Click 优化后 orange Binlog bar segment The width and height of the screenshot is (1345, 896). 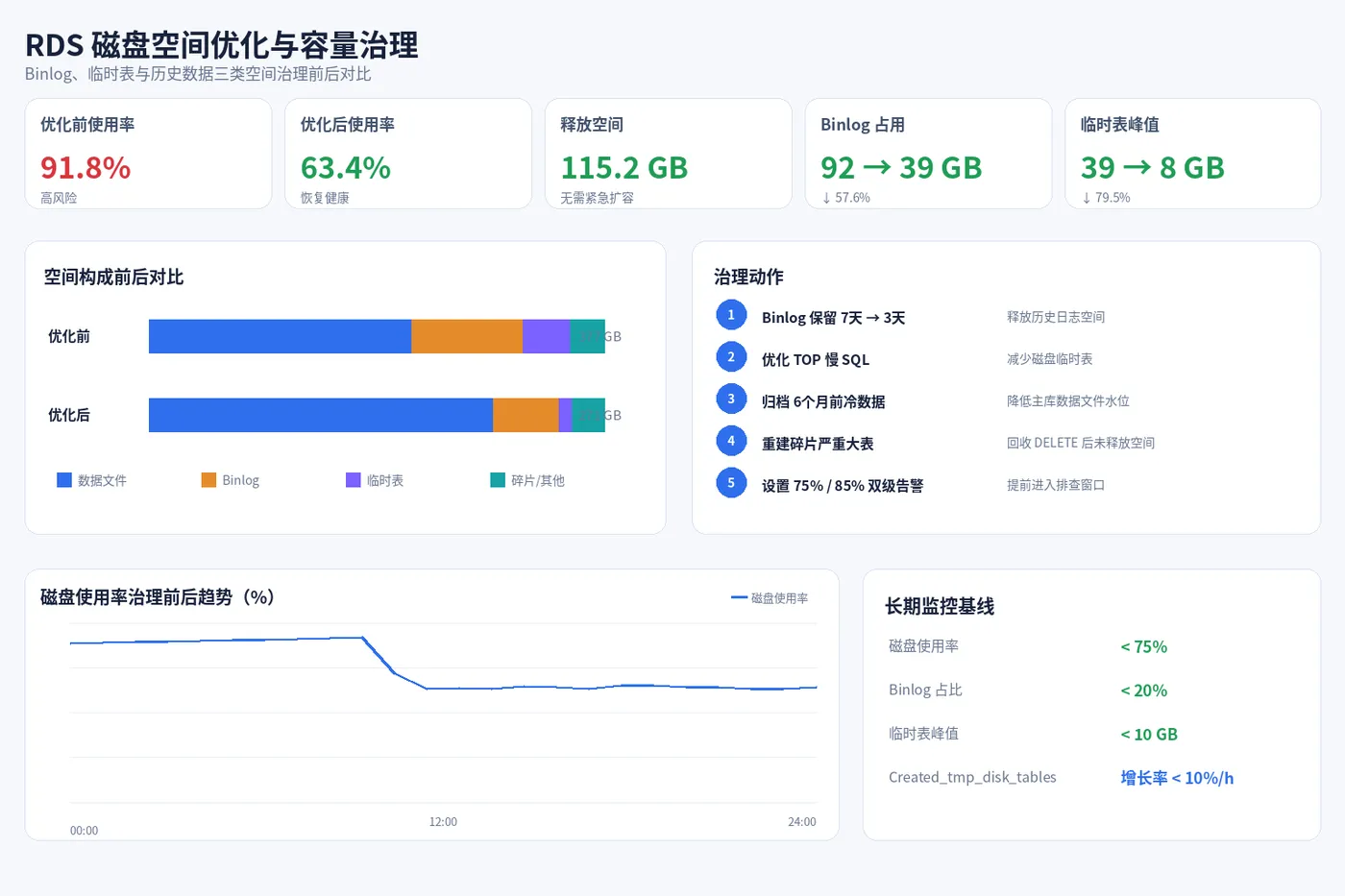coord(526,415)
